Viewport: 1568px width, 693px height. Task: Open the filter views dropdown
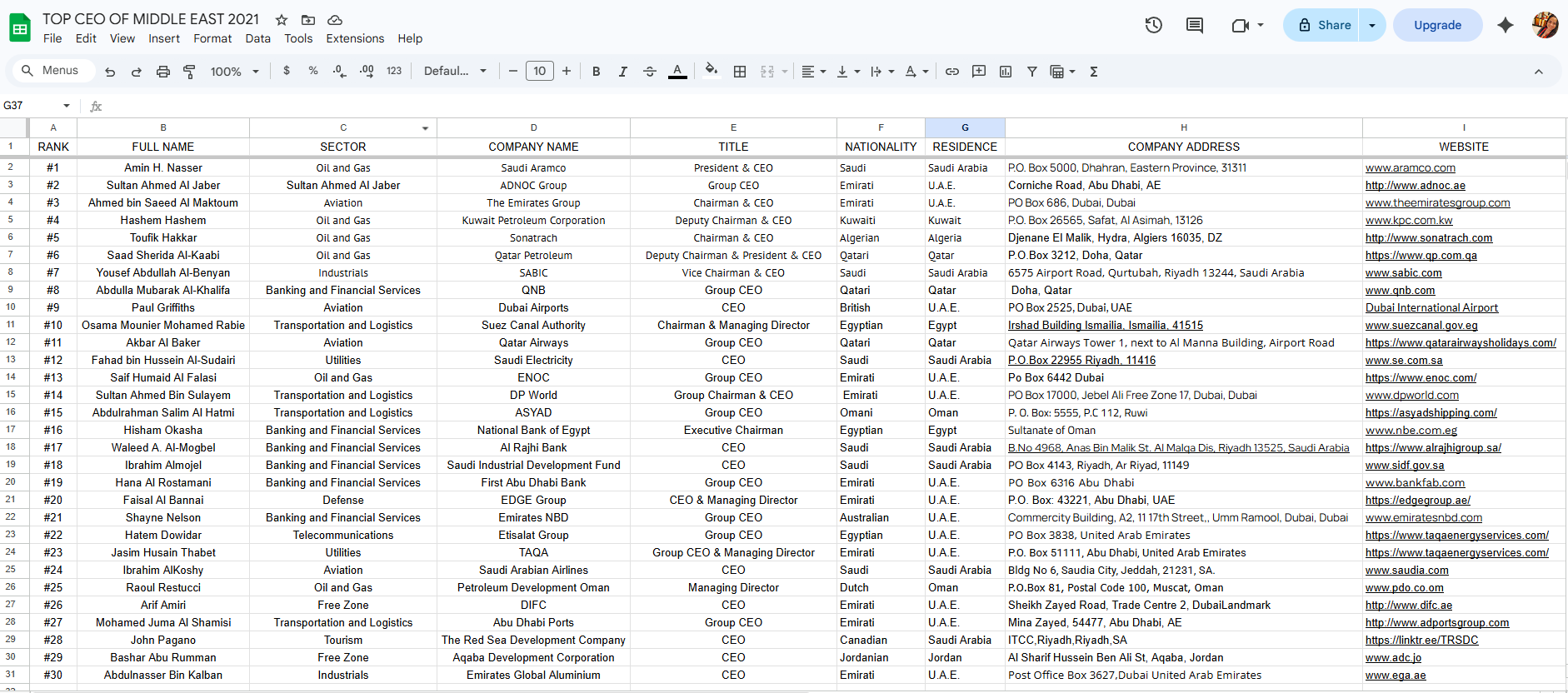point(1062,72)
